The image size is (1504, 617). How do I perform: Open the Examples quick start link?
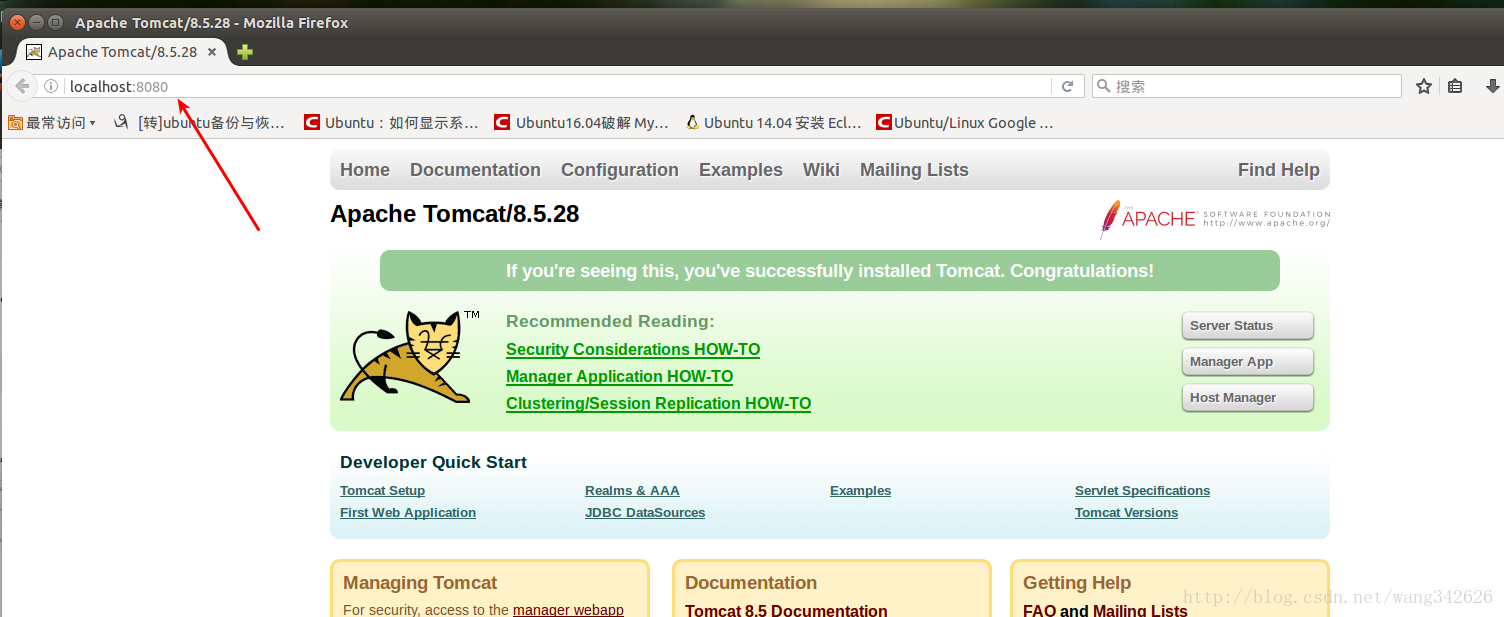point(860,491)
